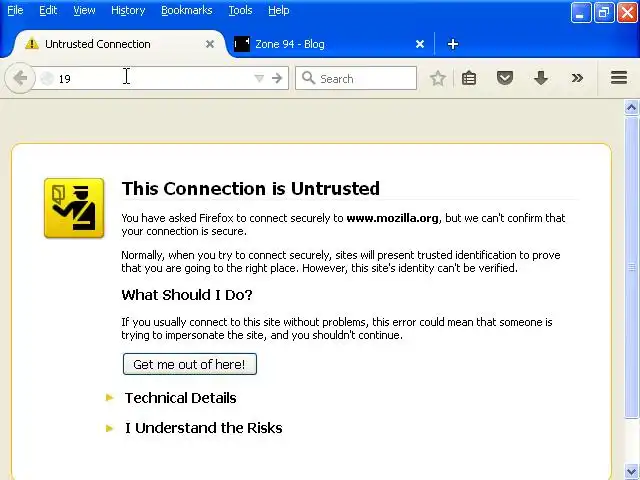640x480 pixels.
Task: Click the scrollbar down arrow
Action: pyautogui.click(x=631, y=472)
